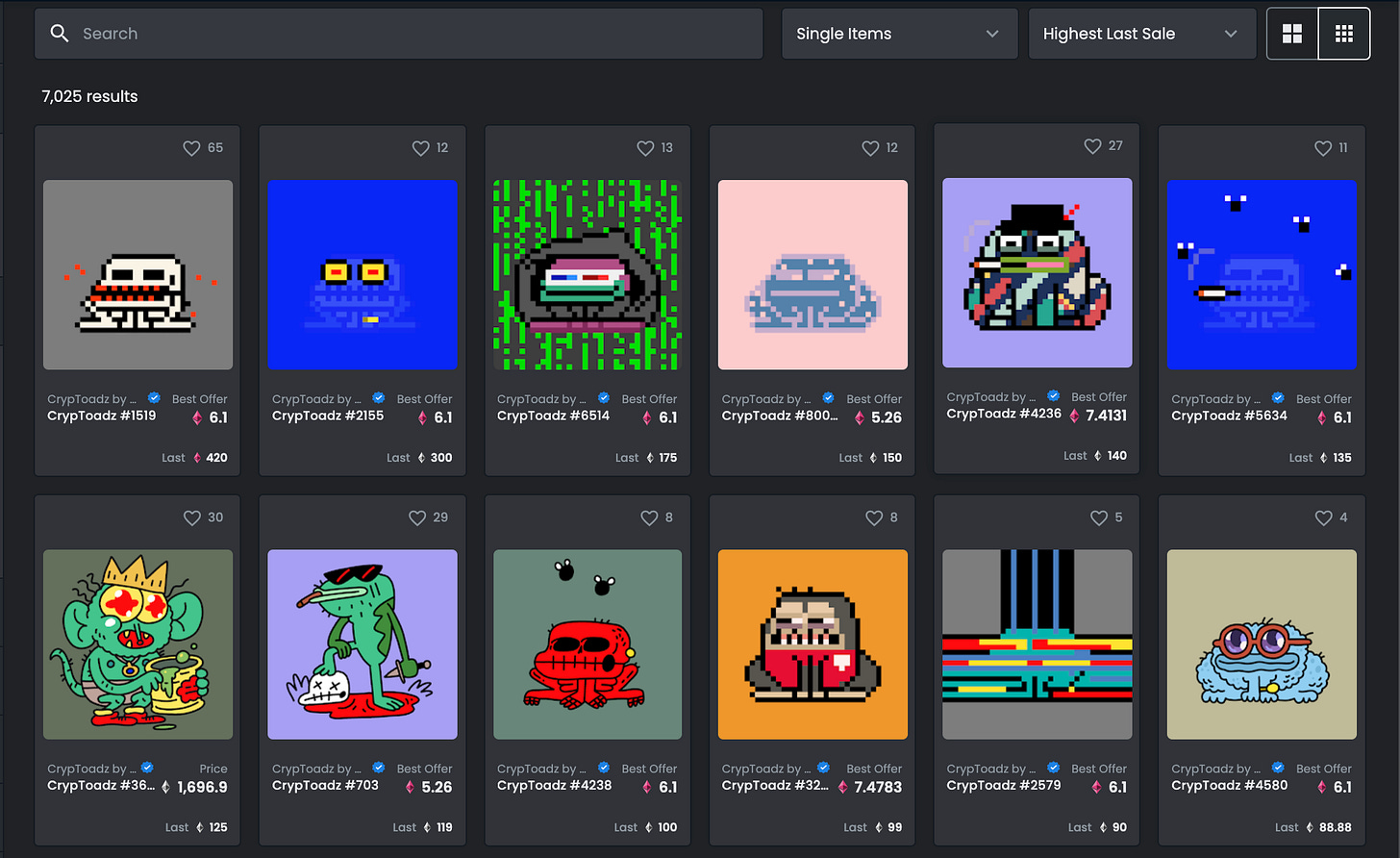The height and width of the screenshot is (858, 1400).
Task: Open the red skull toad #4238 image
Action: pos(587,644)
